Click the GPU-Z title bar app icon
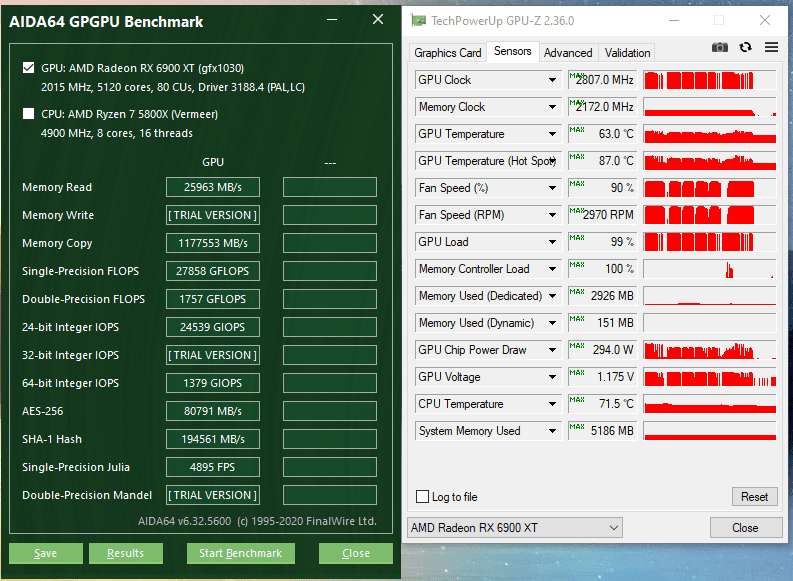793x581 pixels. 418,21
